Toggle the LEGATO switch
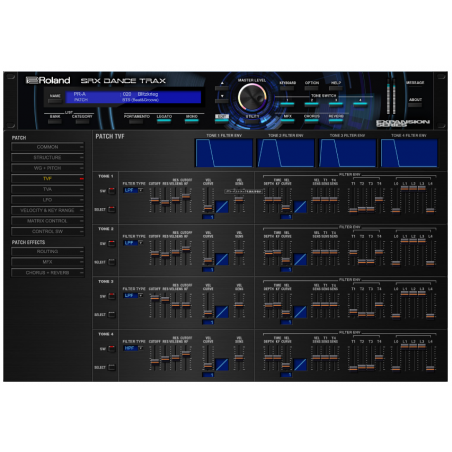 click(x=164, y=121)
